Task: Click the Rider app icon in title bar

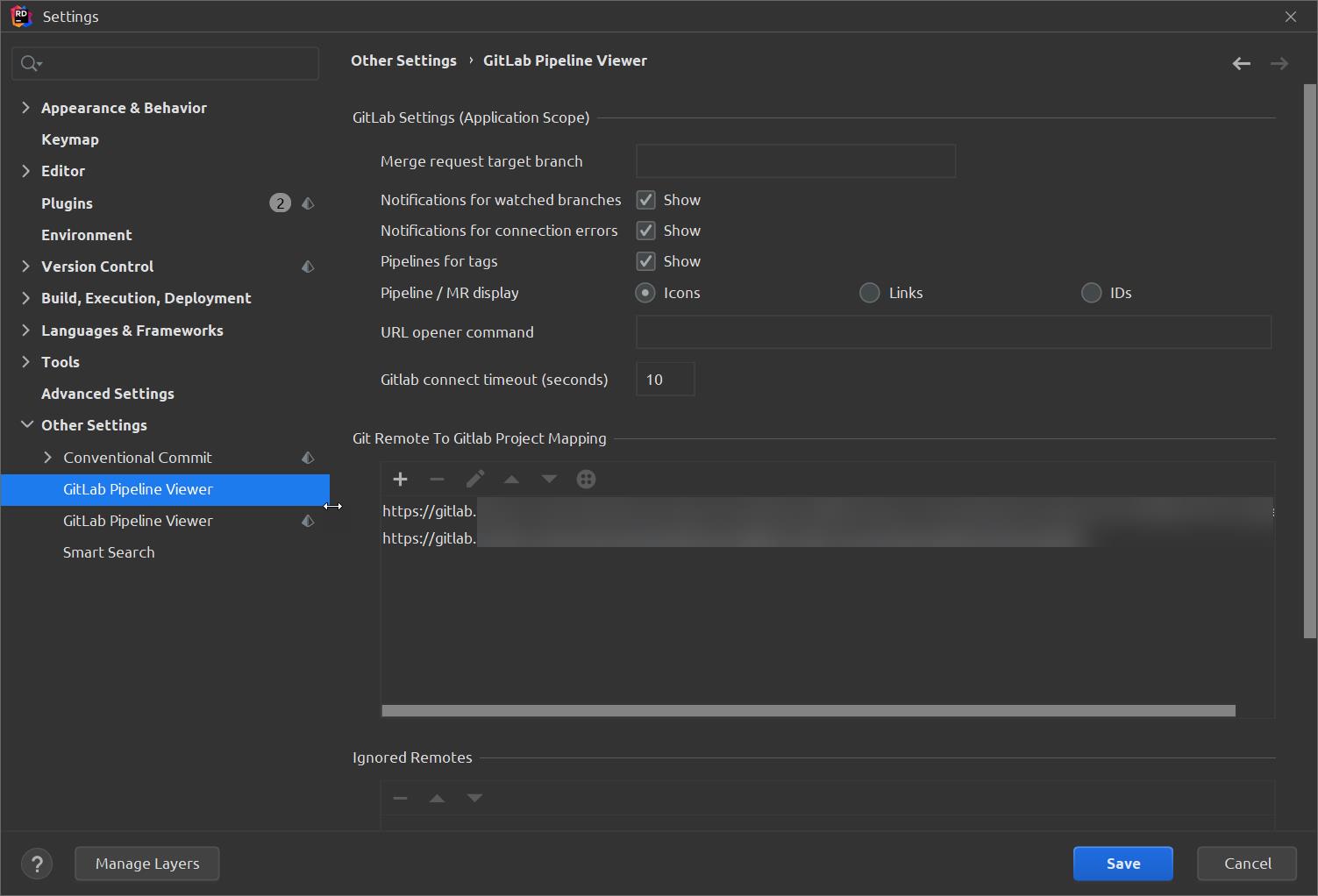Action: click(x=21, y=16)
